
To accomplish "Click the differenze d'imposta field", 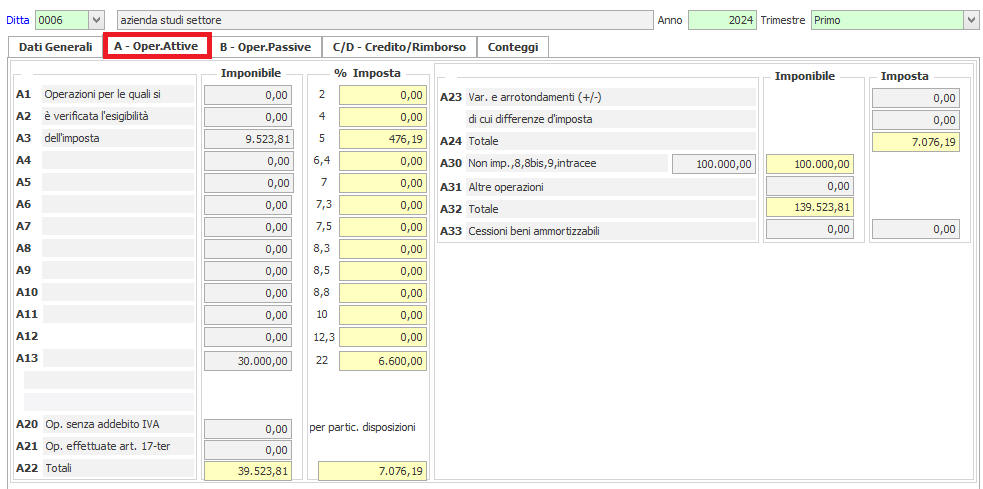I will coord(916,120).
